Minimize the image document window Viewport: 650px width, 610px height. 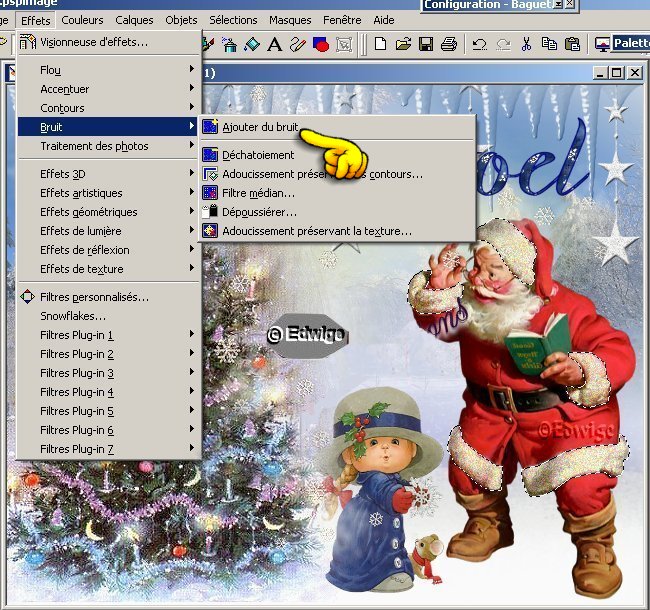[600, 73]
